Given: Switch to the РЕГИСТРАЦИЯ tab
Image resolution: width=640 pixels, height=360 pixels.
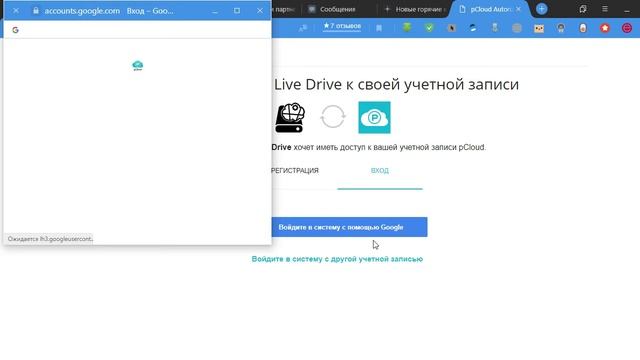Looking at the screenshot, I should 294,171.
